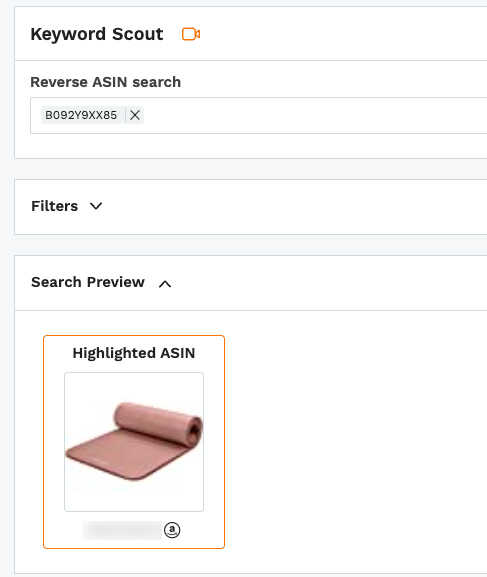The height and width of the screenshot is (577, 487).
Task: Click gray gap between Filters and Search Preview
Action: pyautogui.click(x=250, y=245)
